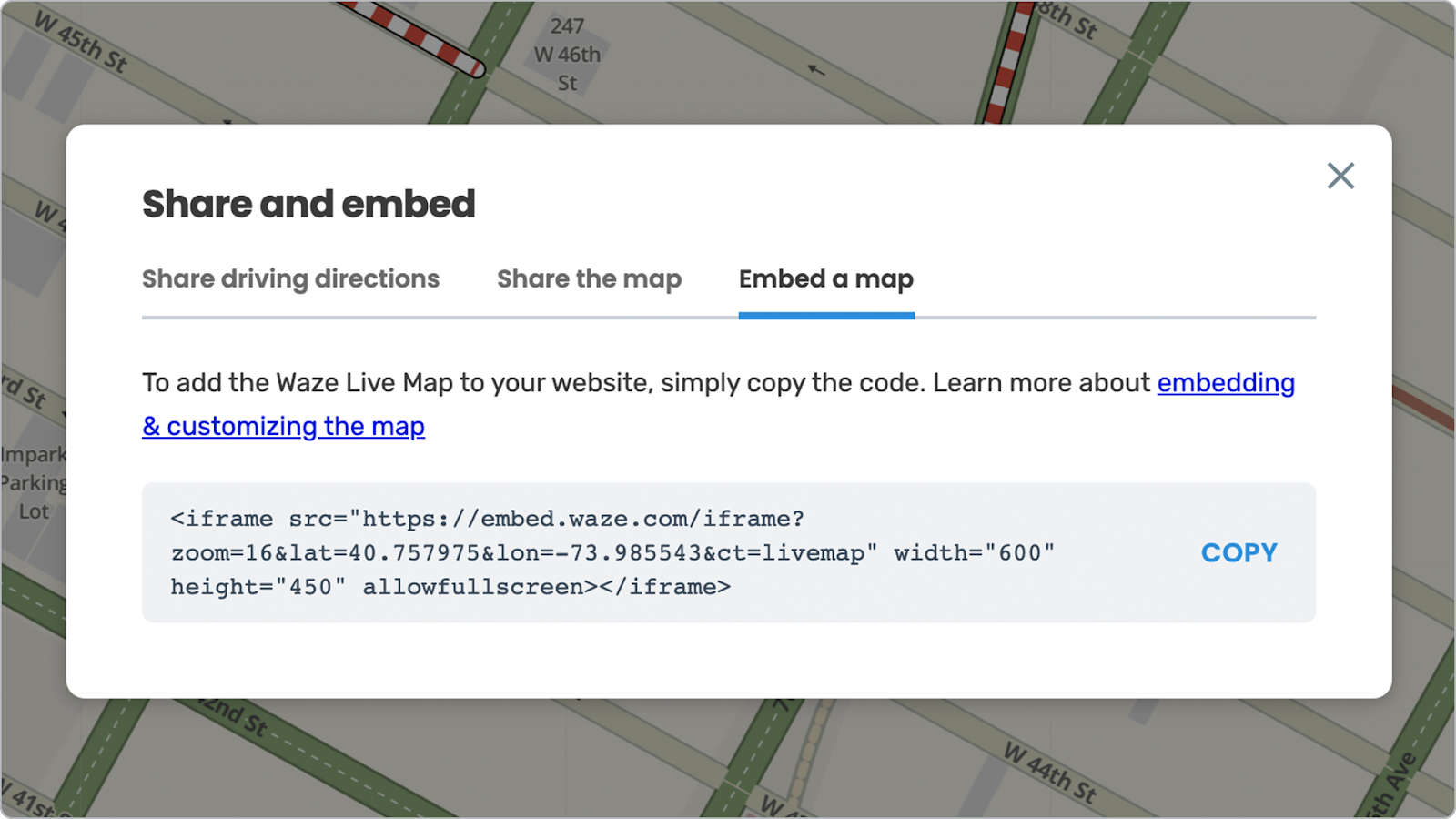This screenshot has width=1456, height=819.
Task: Click the red traffic segment on the right edge
Action: click(x=1423, y=408)
